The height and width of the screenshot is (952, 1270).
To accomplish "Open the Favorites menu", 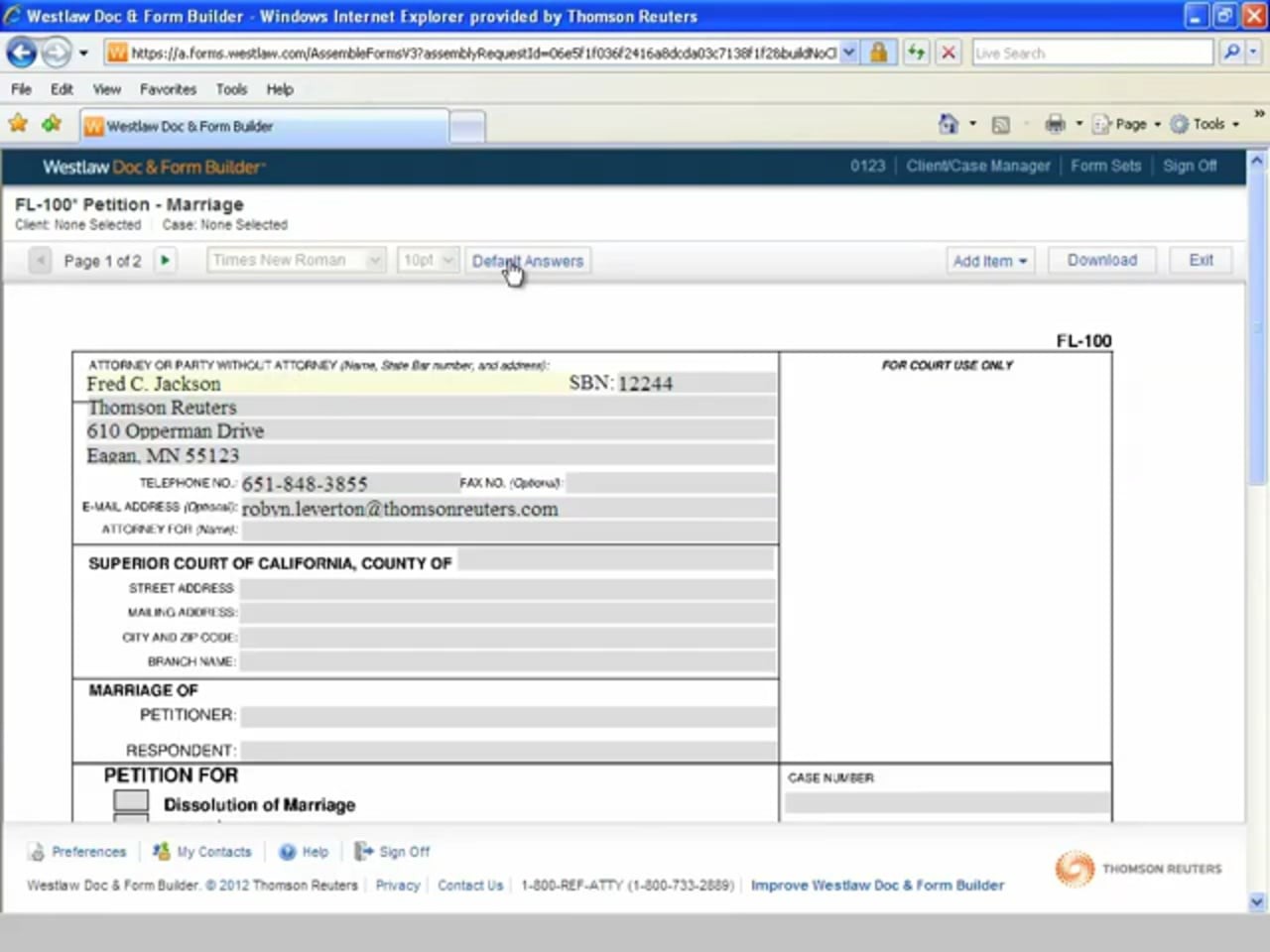I will click(x=168, y=89).
